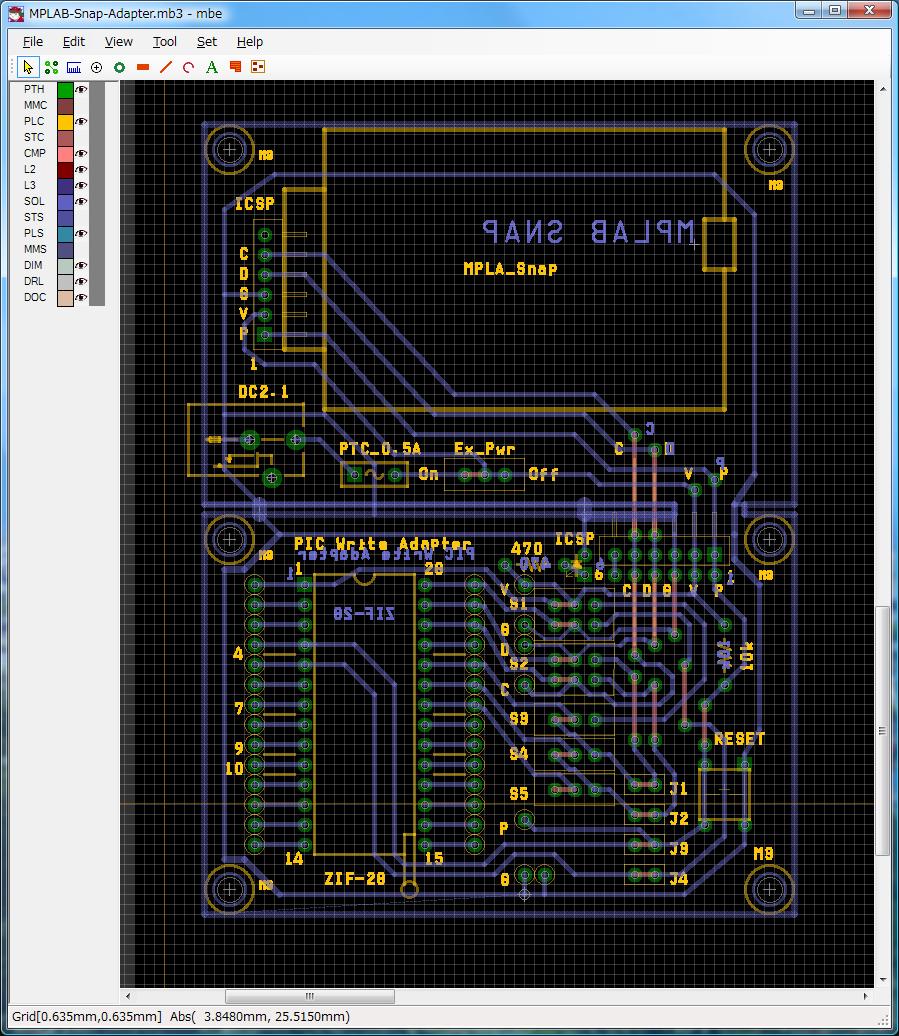This screenshot has width=899, height=1036.
Task: Select the pink CMP color swatch
Action: (65, 153)
